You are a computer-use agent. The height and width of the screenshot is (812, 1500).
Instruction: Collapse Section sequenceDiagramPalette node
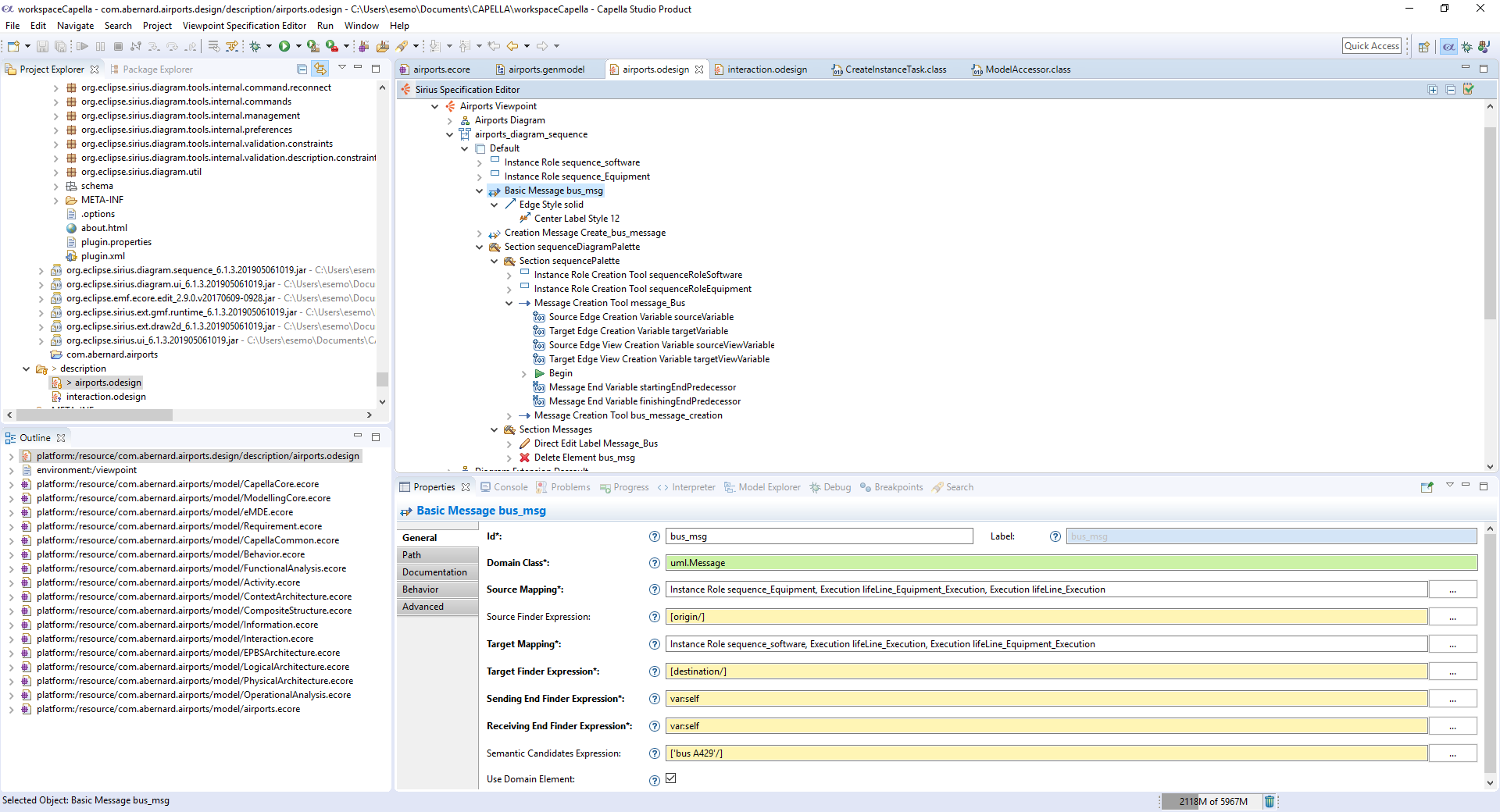tap(480, 247)
